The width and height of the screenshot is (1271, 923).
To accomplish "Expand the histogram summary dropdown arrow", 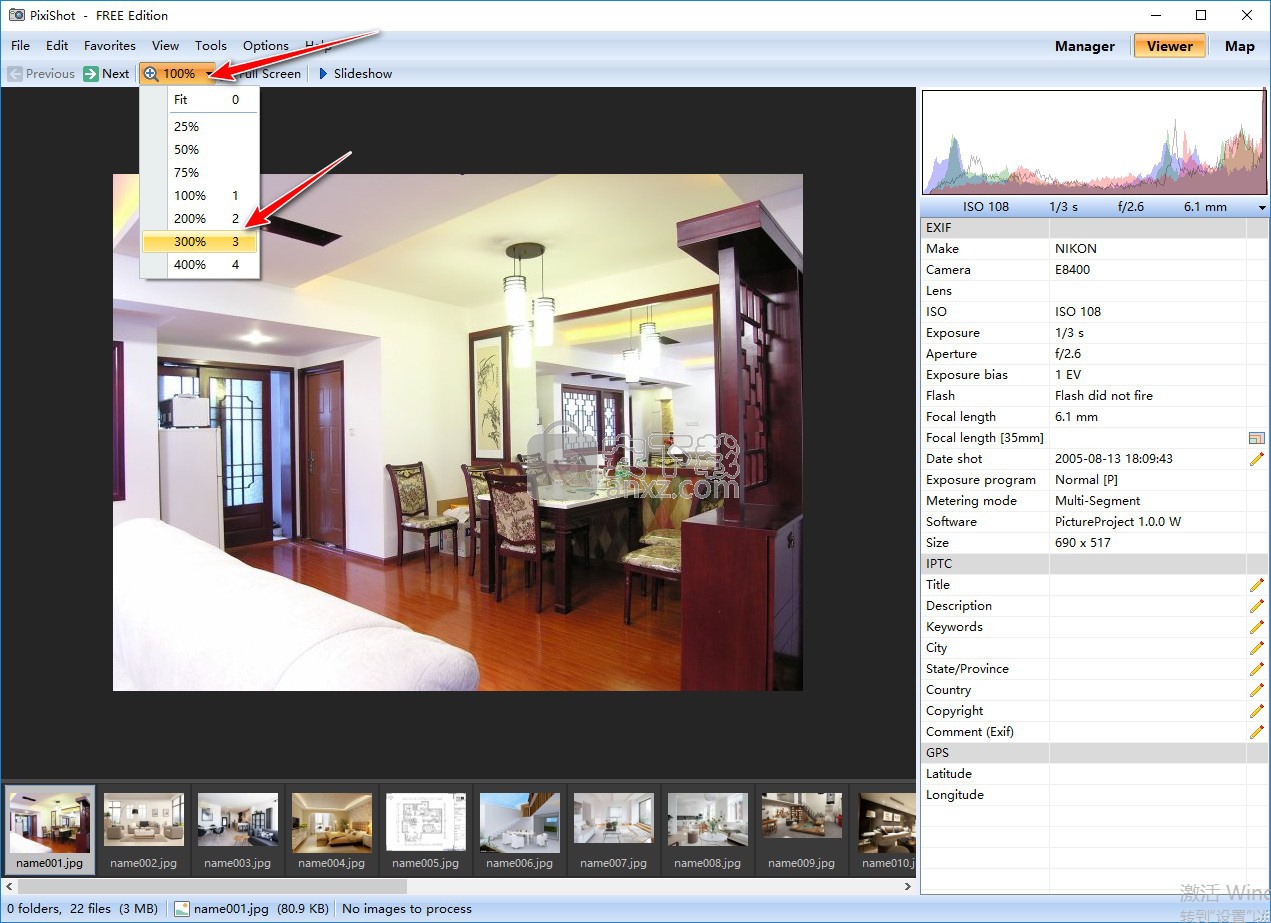I will click(x=1263, y=207).
